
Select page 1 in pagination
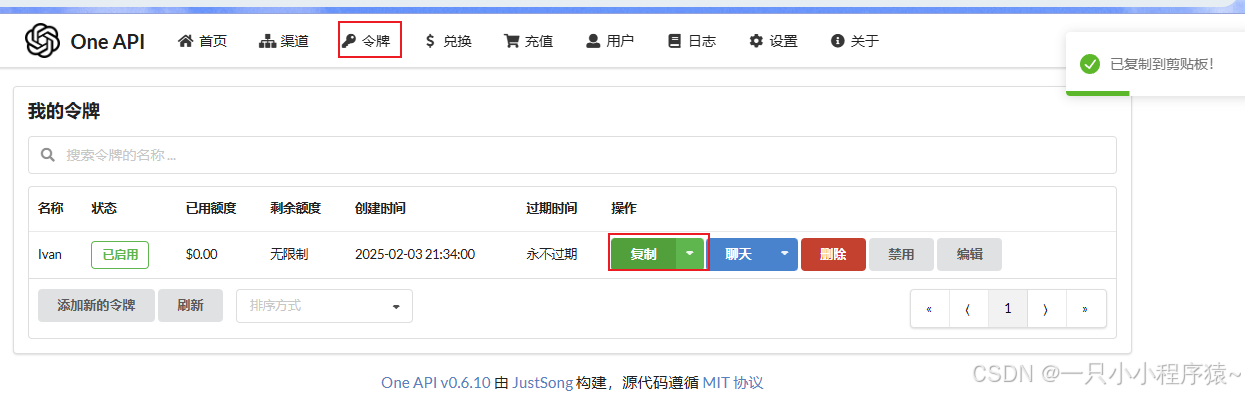coord(1008,309)
